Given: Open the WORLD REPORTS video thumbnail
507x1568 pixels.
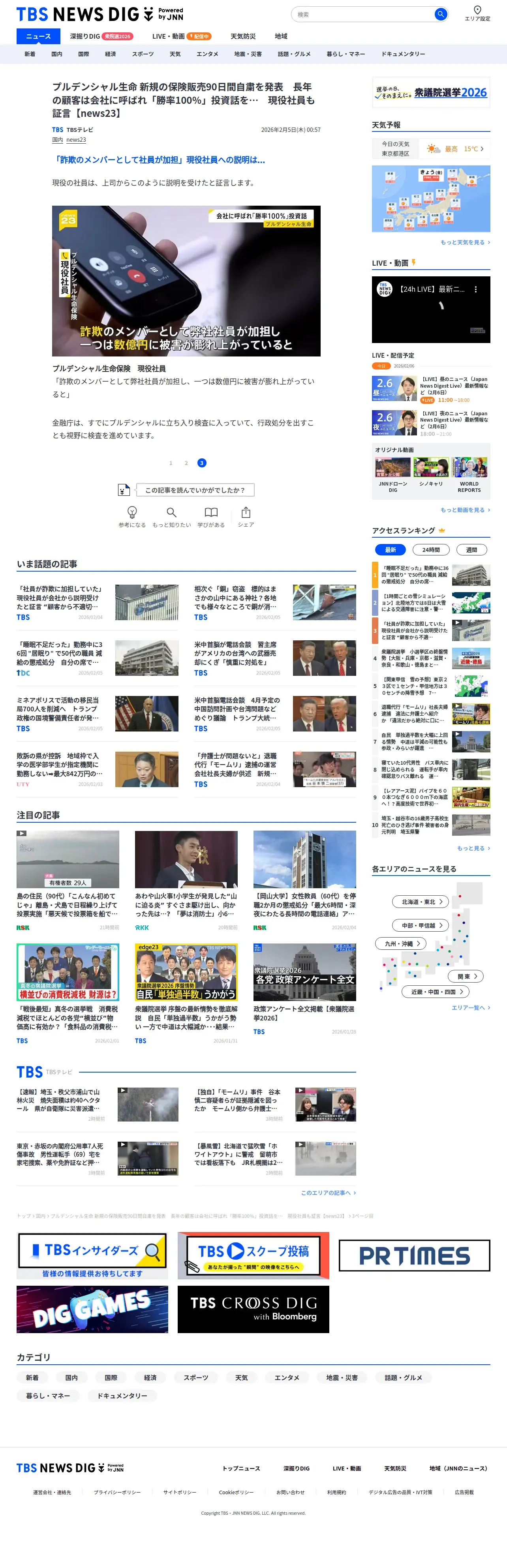Looking at the screenshot, I should coord(469,467).
